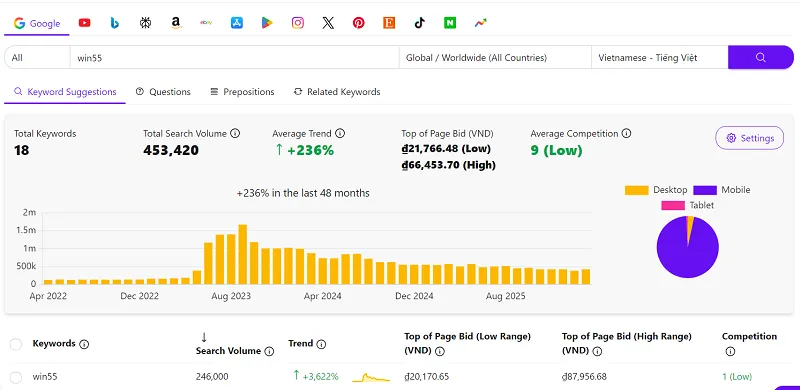800x390 pixels.
Task: Tick the select-all checkbox beside Keywords header
Action: [x=16, y=344]
